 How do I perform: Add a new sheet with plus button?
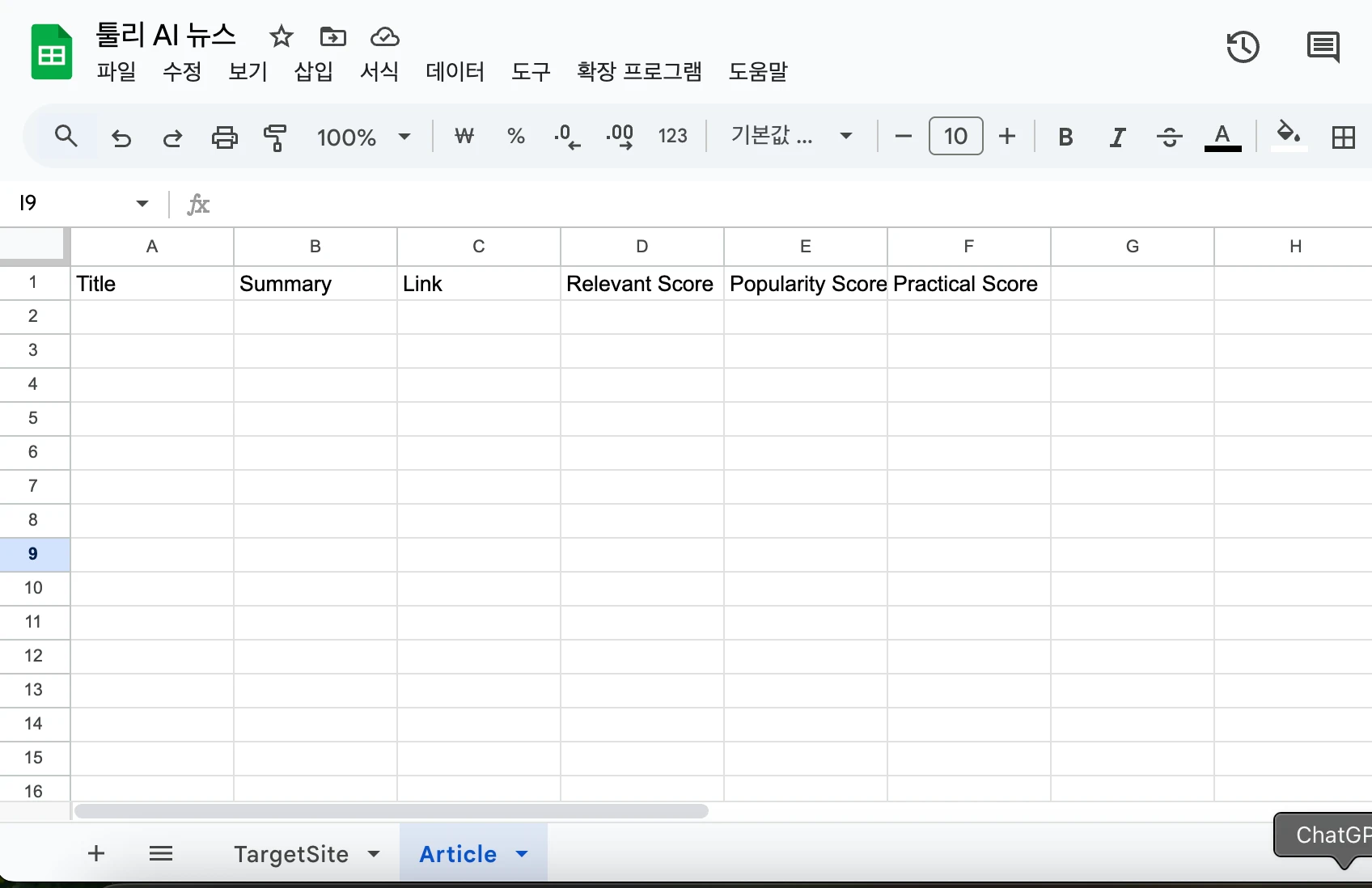click(96, 853)
